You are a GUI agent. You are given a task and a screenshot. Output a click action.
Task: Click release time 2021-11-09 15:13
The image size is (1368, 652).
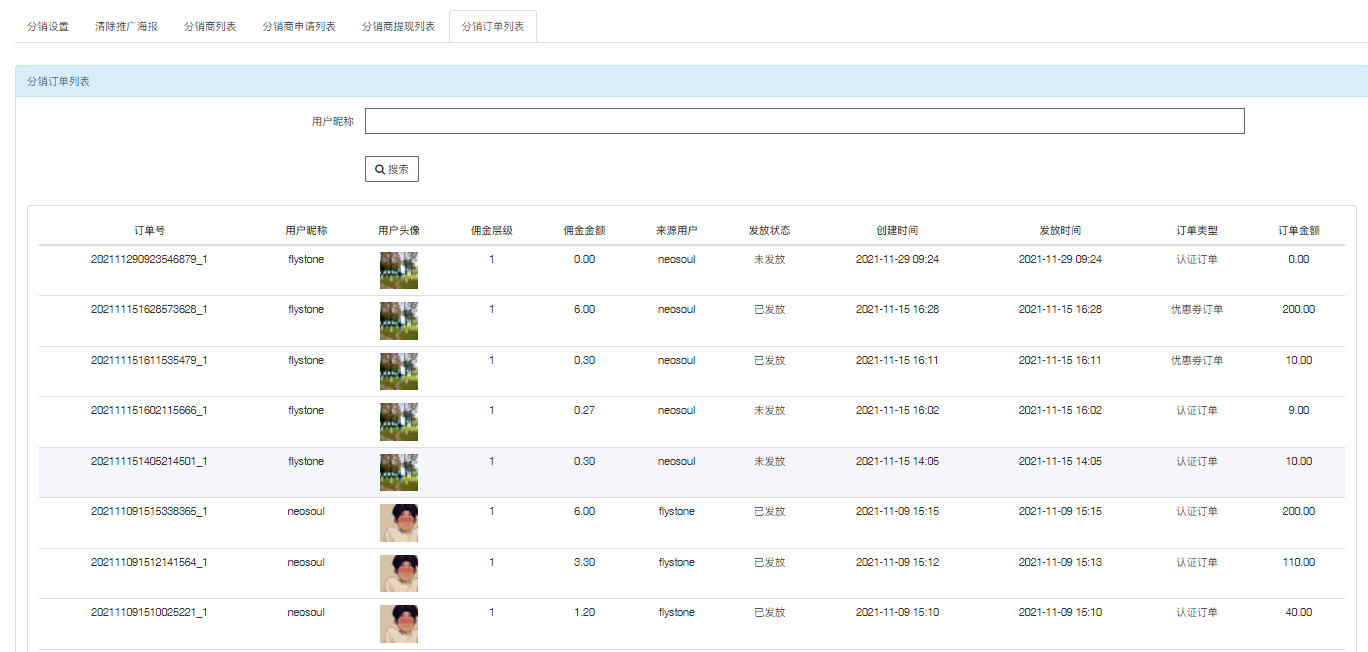(x=1060, y=562)
